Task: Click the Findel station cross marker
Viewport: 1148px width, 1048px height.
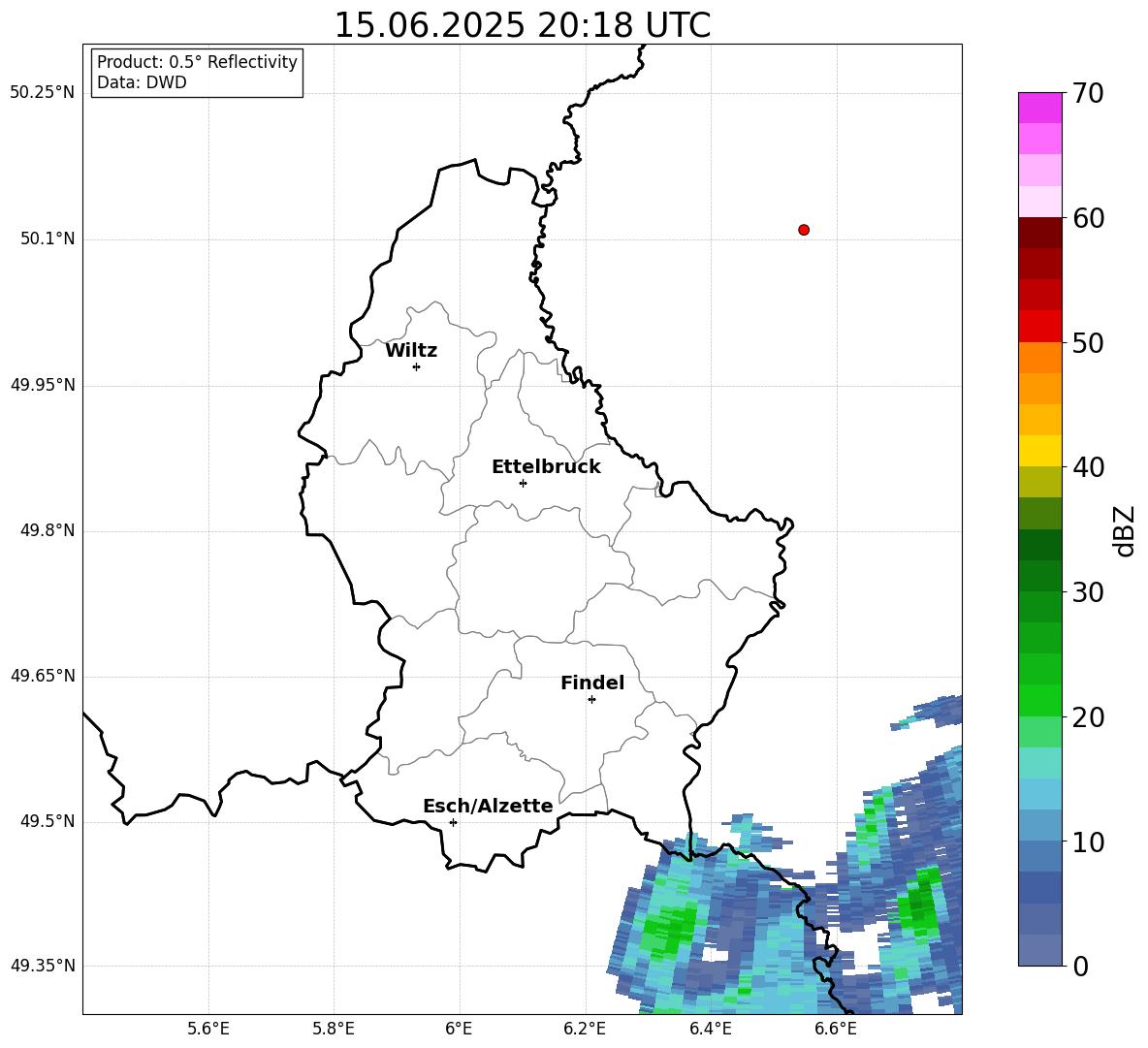Action: pos(591,700)
